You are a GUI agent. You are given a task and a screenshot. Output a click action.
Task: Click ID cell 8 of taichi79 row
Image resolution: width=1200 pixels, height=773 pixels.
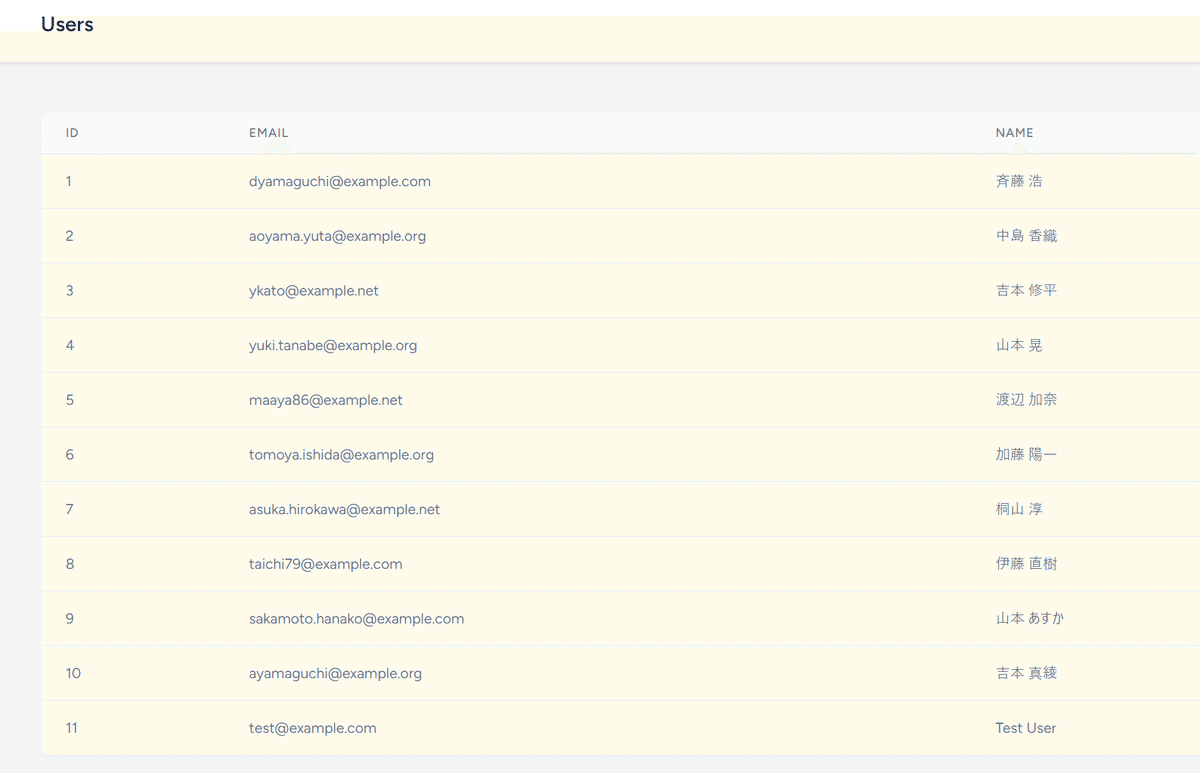point(70,564)
